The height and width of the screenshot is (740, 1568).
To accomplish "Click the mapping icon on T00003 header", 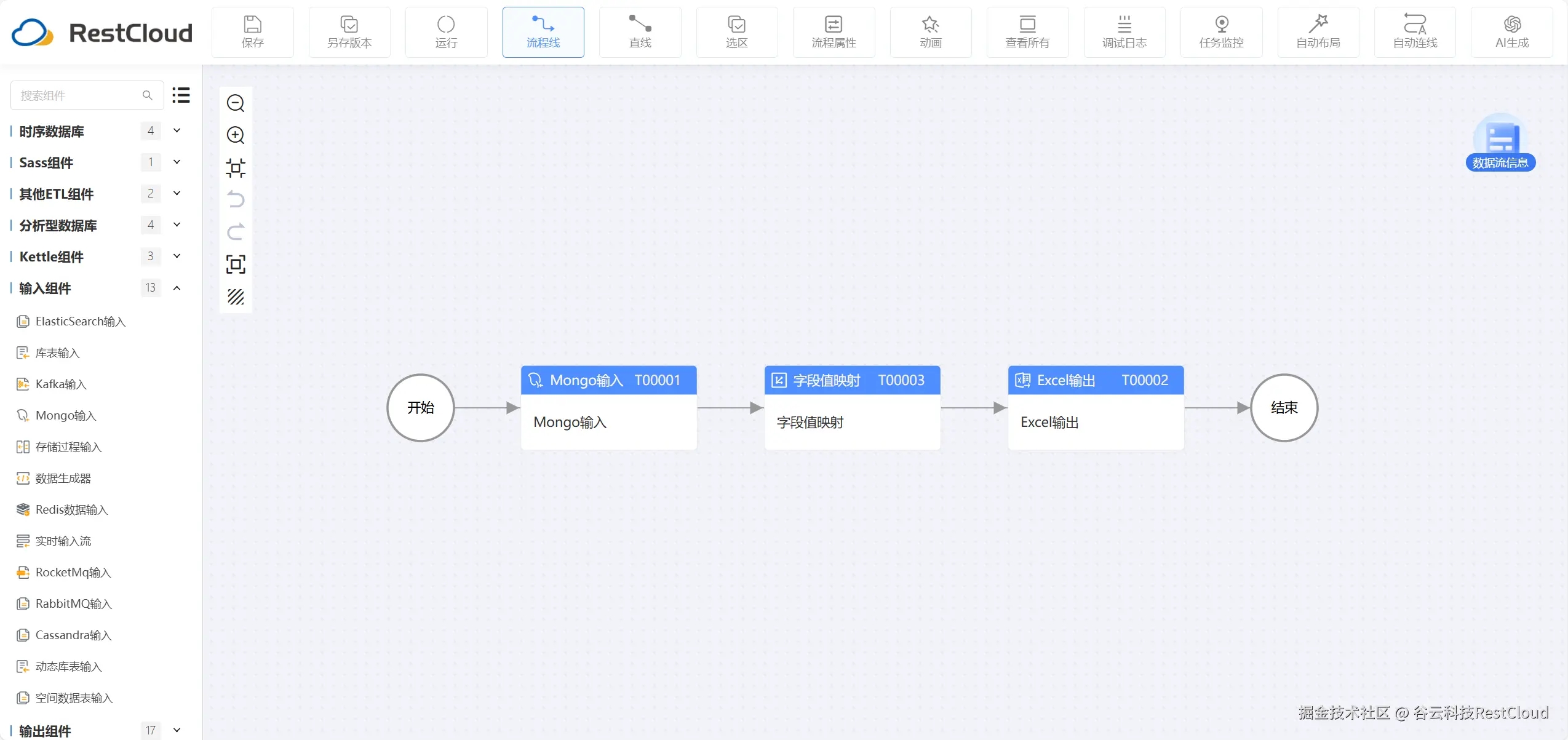I will pyautogui.click(x=779, y=380).
